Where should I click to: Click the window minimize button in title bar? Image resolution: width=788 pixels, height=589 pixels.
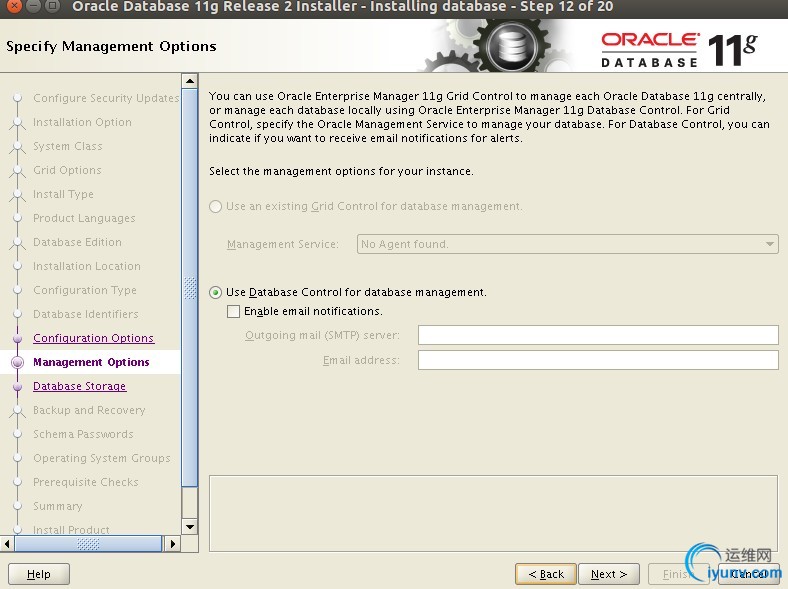(34, 6)
